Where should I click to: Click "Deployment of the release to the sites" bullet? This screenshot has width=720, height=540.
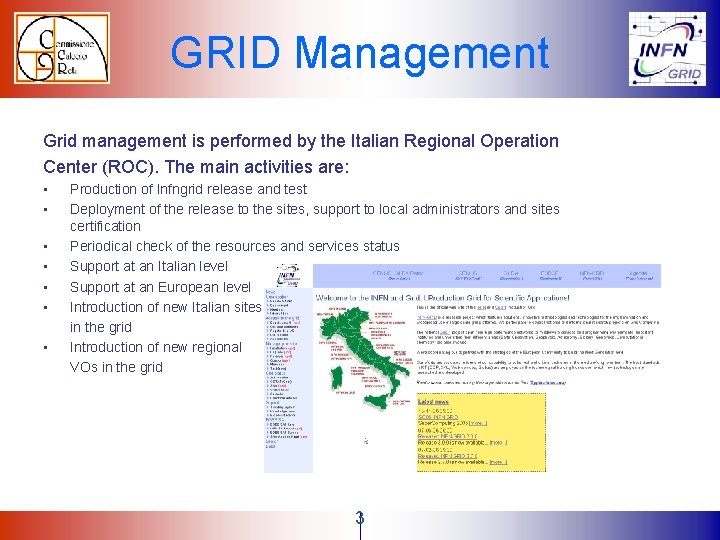coord(315,217)
